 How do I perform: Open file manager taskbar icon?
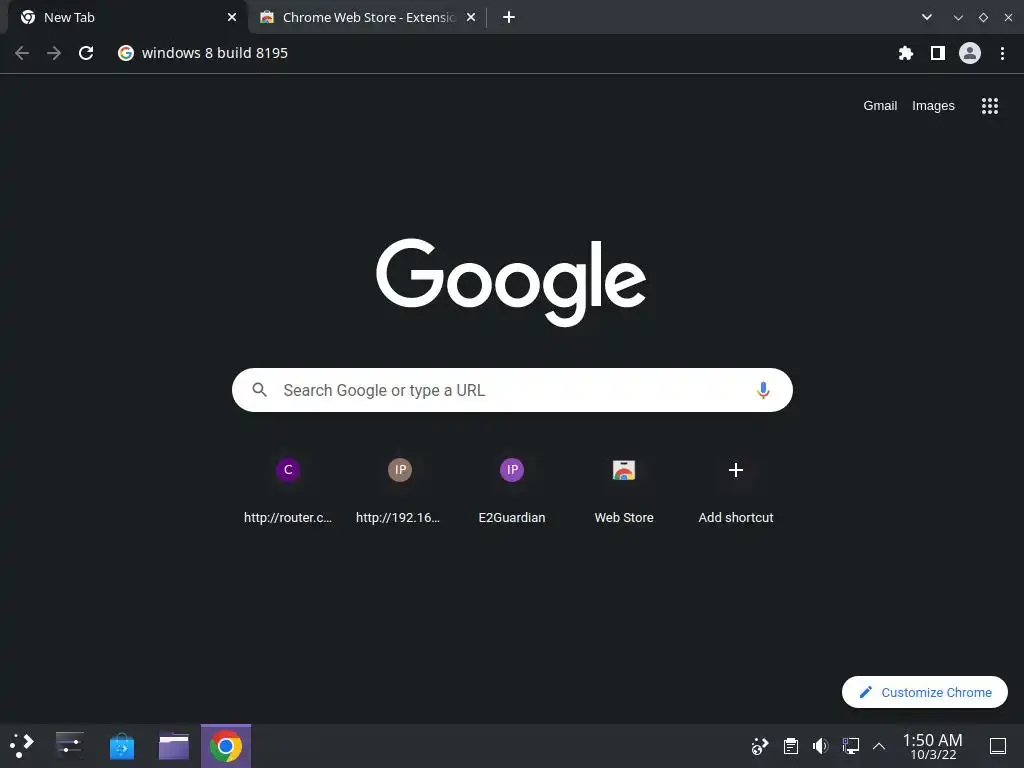tap(174, 746)
